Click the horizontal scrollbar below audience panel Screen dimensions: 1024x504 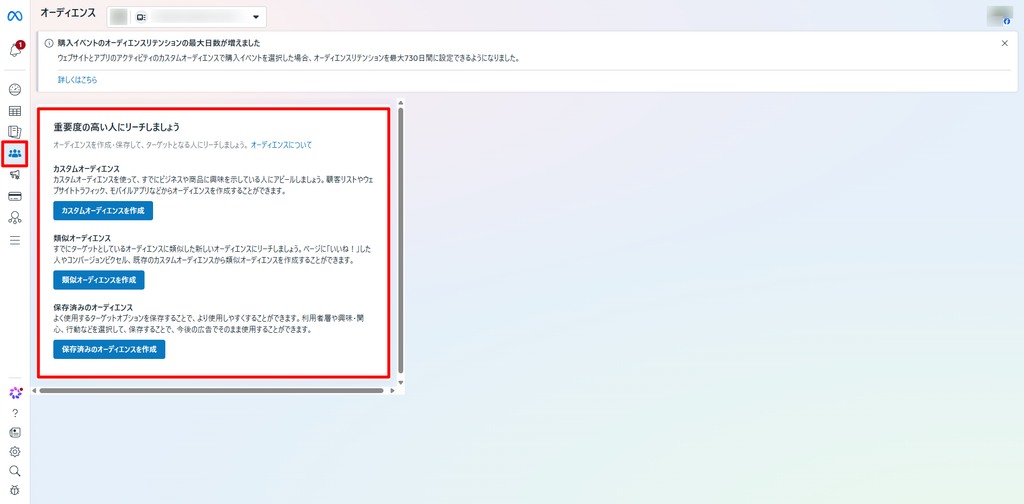click(211, 390)
